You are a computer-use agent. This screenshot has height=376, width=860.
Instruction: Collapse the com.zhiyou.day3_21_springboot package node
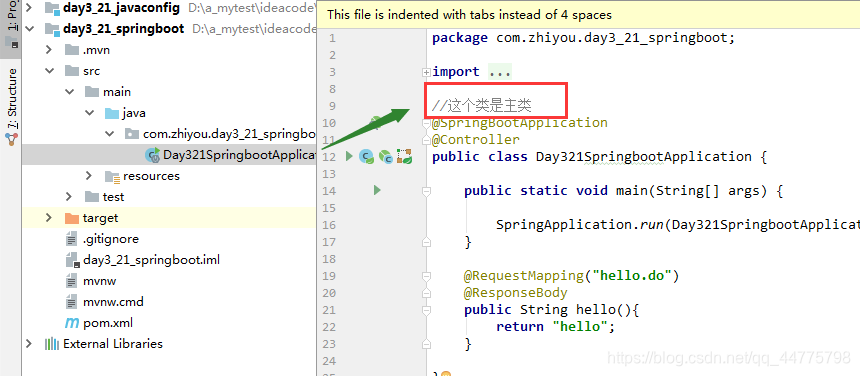click(110, 134)
